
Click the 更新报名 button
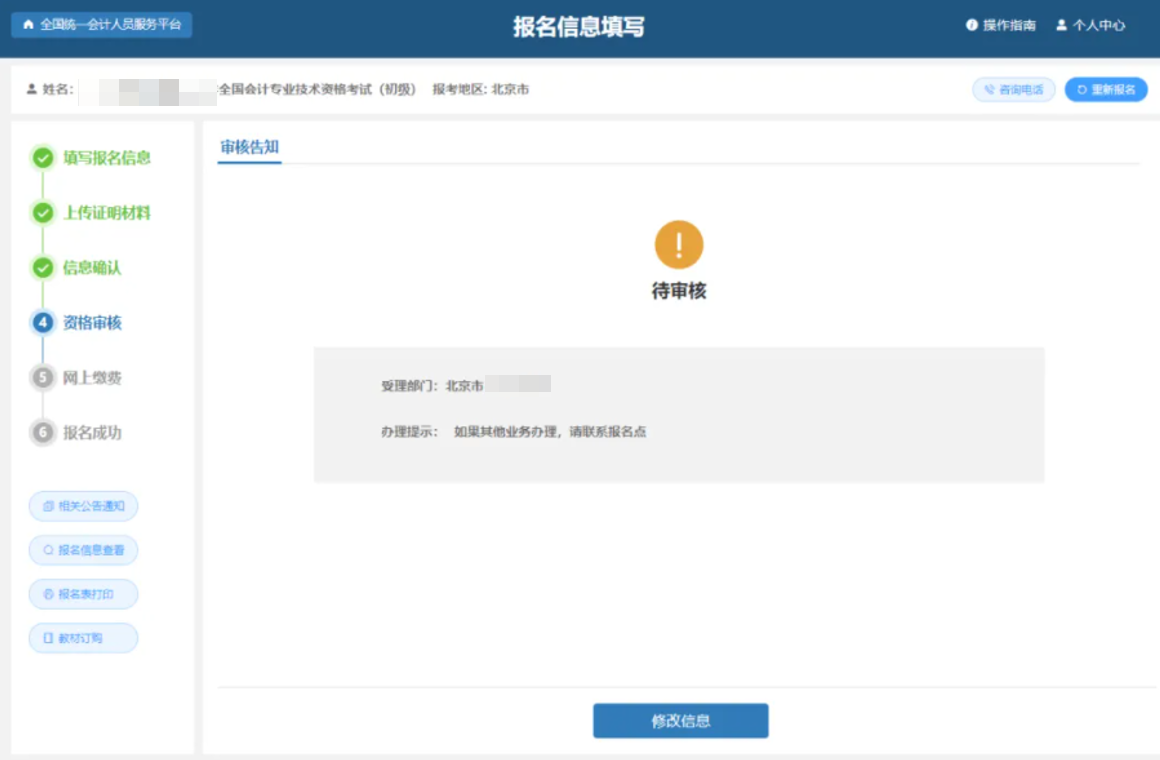1106,89
